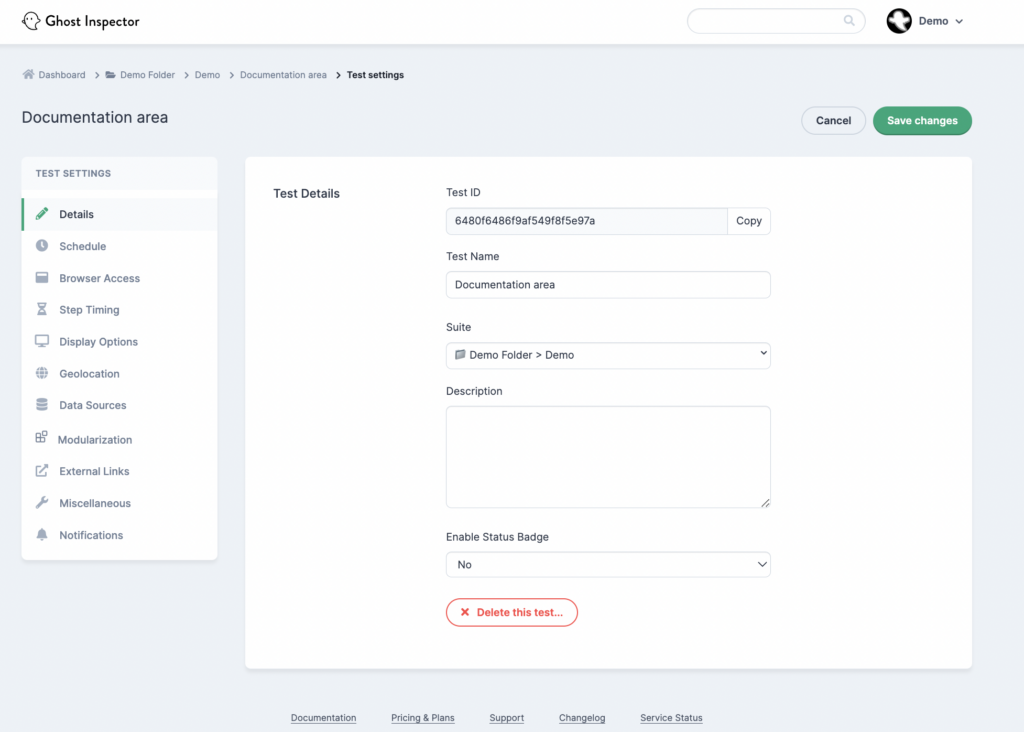
Task: Click the Dashboard home icon in breadcrumb
Action: pyautogui.click(x=28, y=74)
